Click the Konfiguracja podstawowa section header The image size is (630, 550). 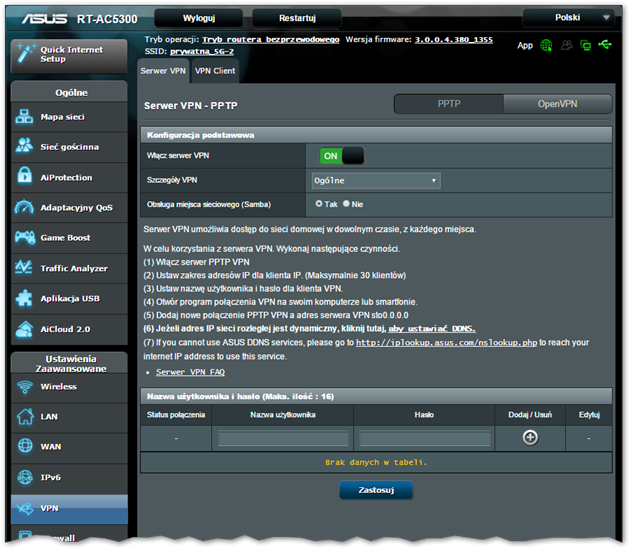pos(376,135)
